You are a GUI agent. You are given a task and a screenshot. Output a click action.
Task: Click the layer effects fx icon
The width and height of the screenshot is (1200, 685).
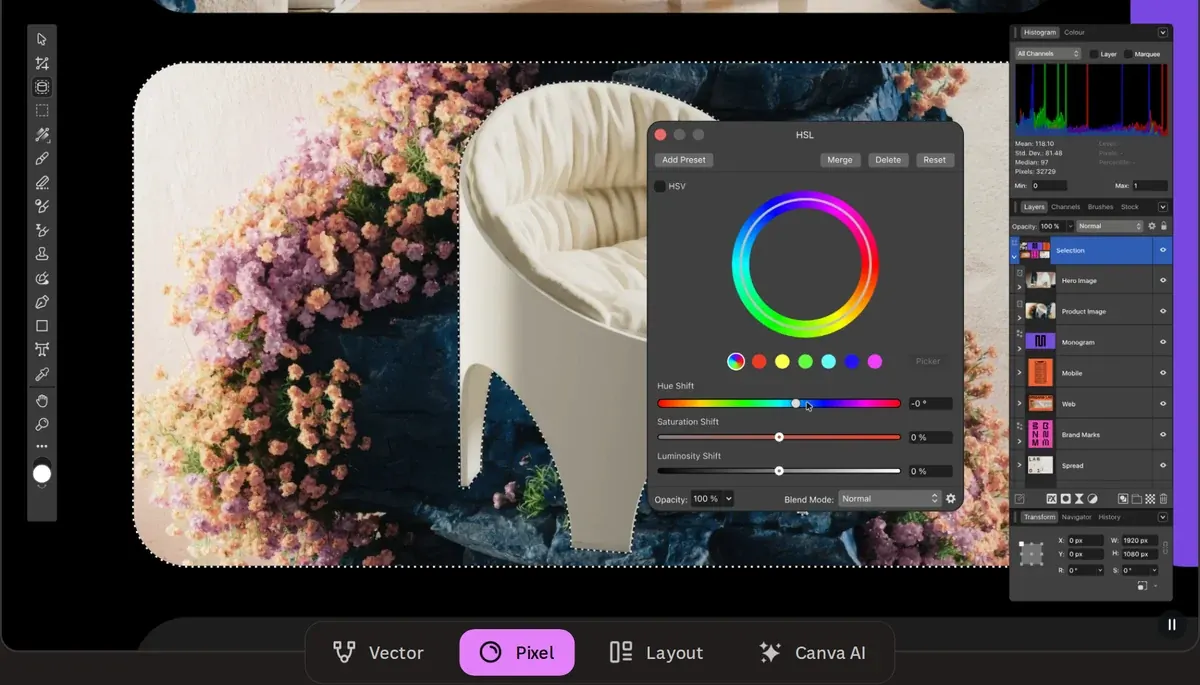coord(1052,498)
